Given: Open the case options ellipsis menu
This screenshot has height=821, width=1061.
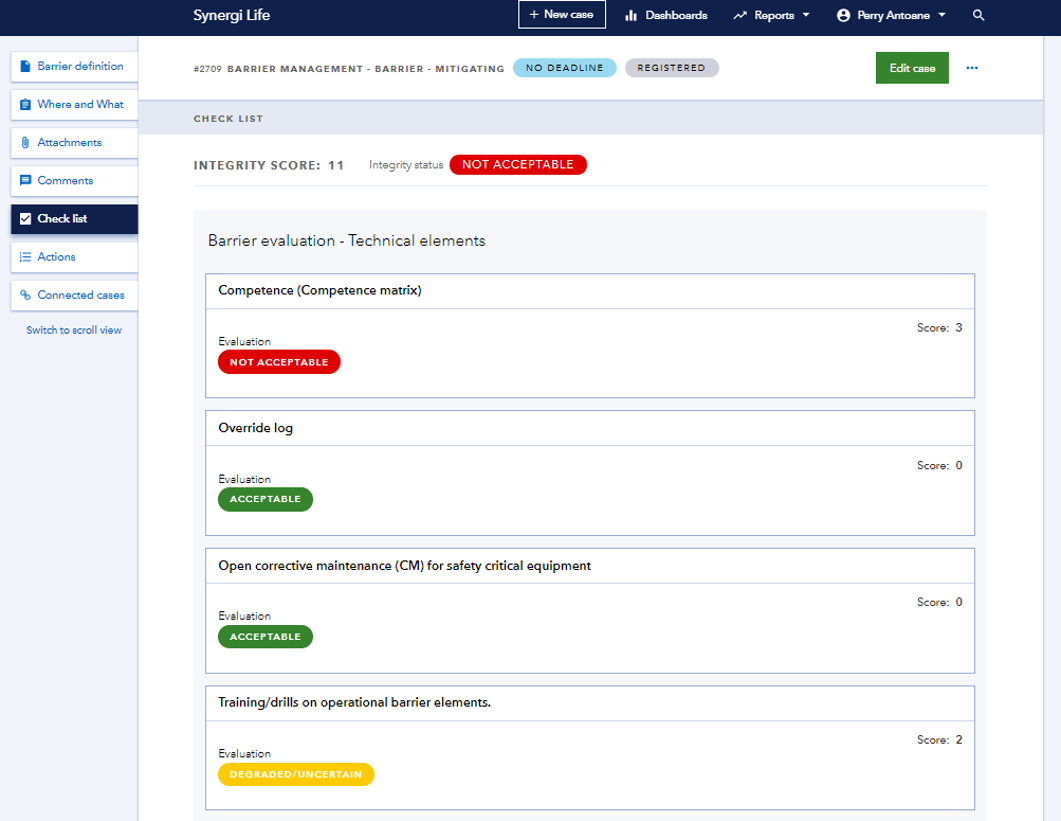Looking at the screenshot, I should coord(971,67).
